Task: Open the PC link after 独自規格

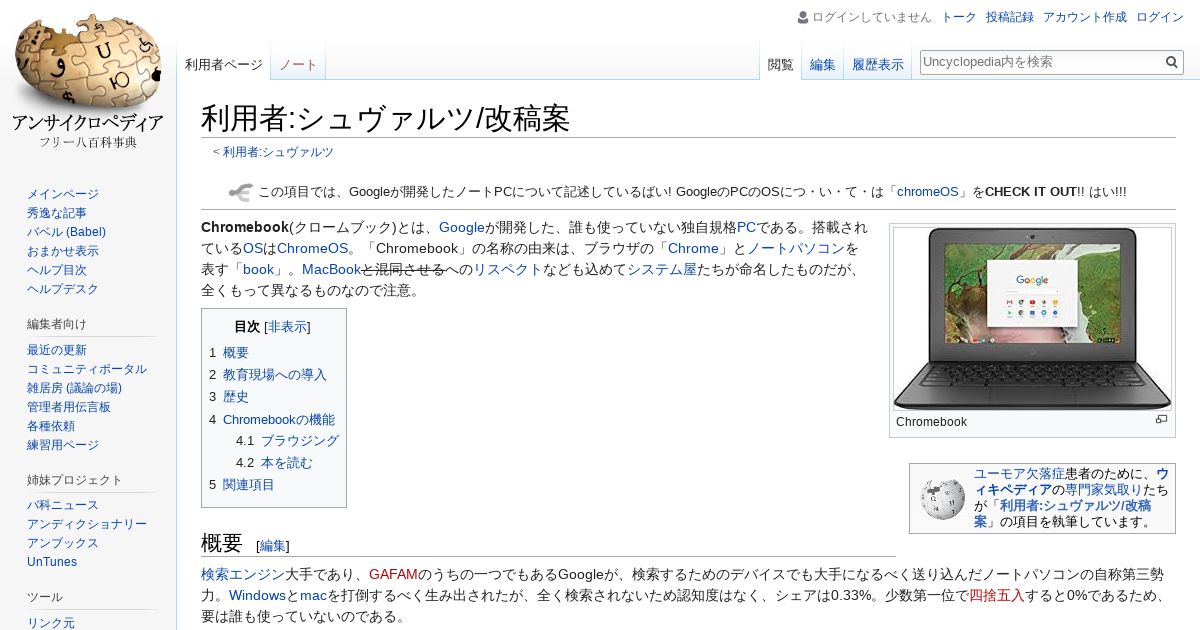Action: 746,227
